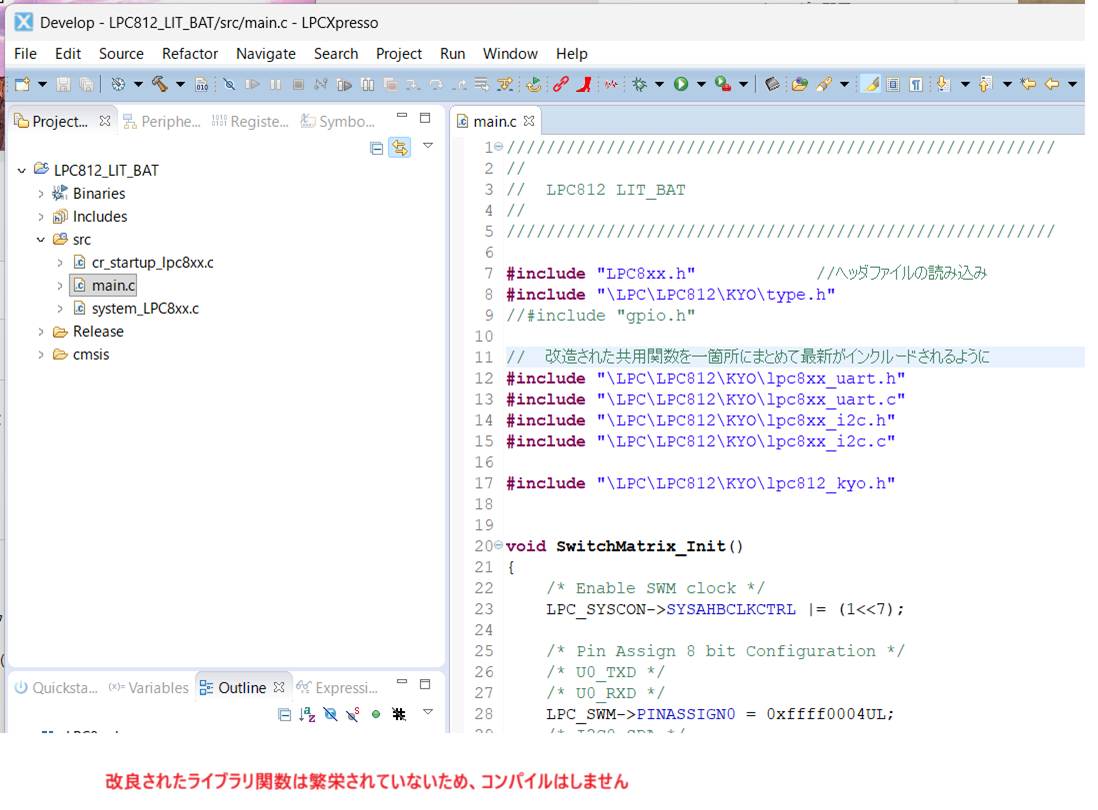Viewport: 1098px width, 810px height.
Task: Click the New file toolbar icon
Action: 22,85
